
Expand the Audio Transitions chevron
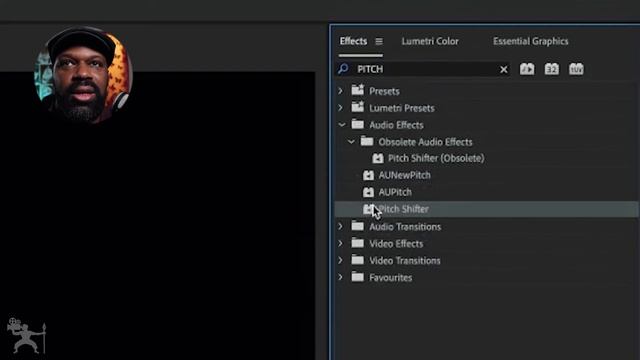pyautogui.click(x=340, y=226)
